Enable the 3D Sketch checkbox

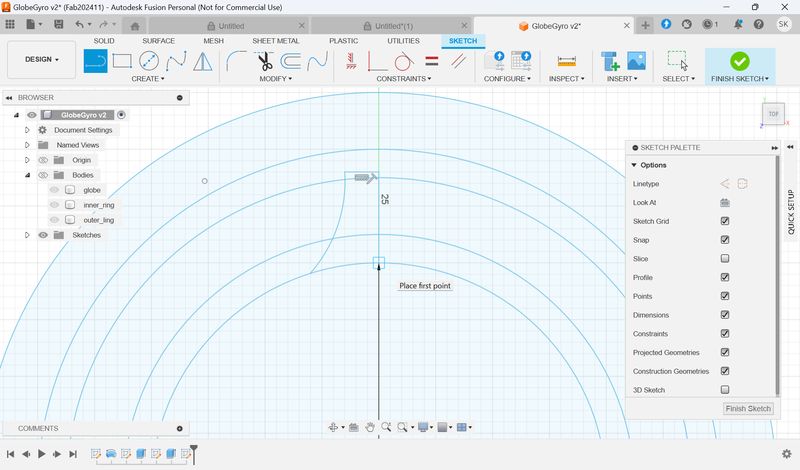pos(724,390)
